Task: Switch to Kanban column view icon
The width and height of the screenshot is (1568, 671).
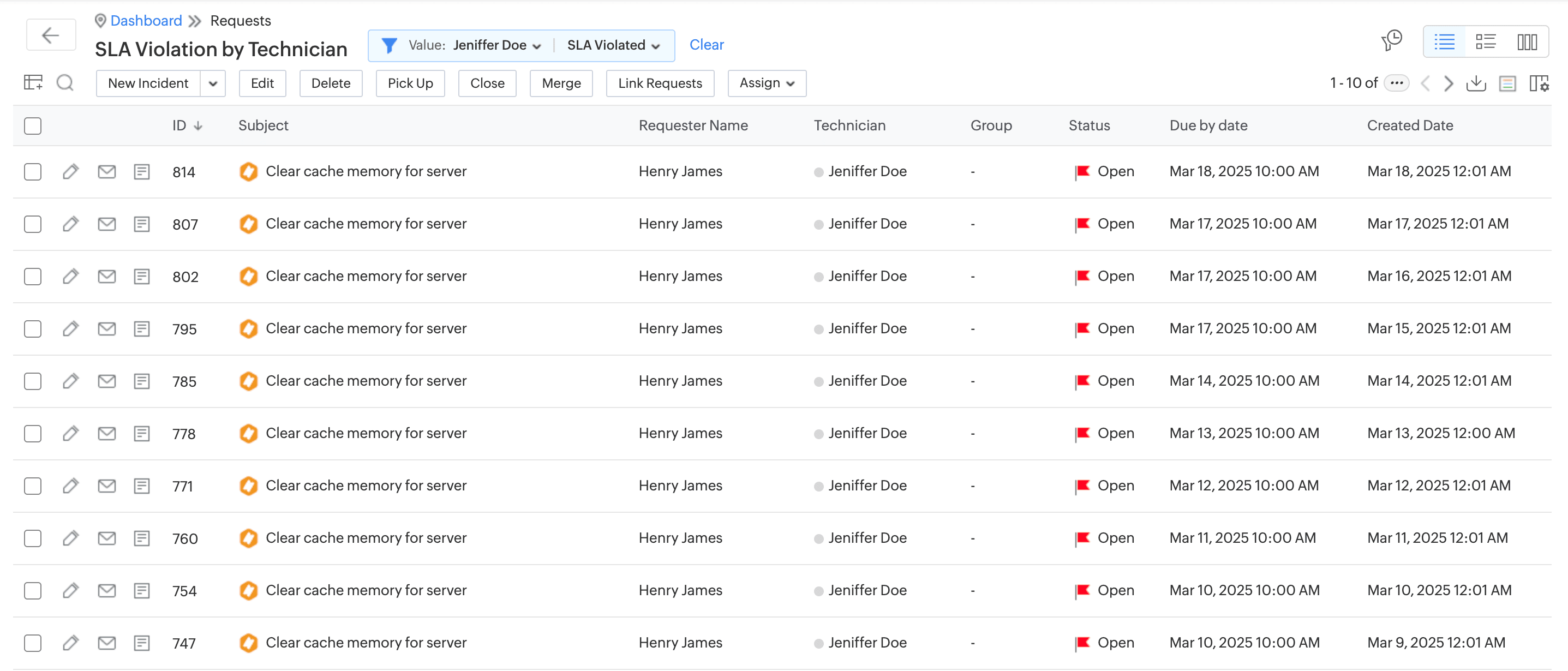Action: pos(1527,42)
